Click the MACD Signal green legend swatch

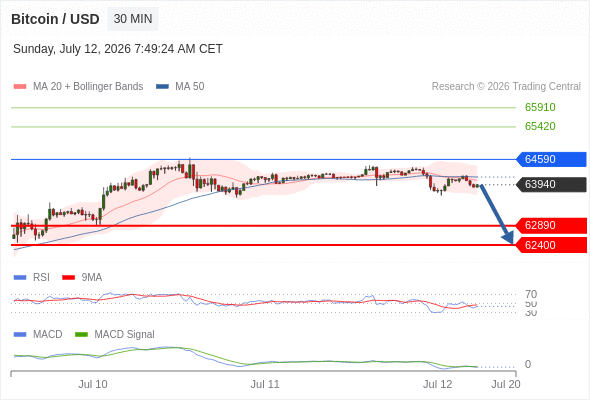click(x=81, y=334)
